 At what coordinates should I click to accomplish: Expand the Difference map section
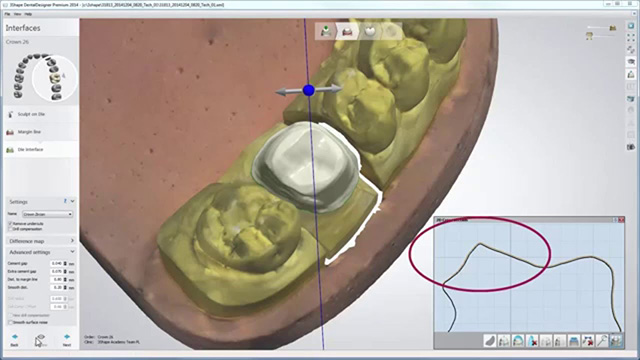point(41,241)
